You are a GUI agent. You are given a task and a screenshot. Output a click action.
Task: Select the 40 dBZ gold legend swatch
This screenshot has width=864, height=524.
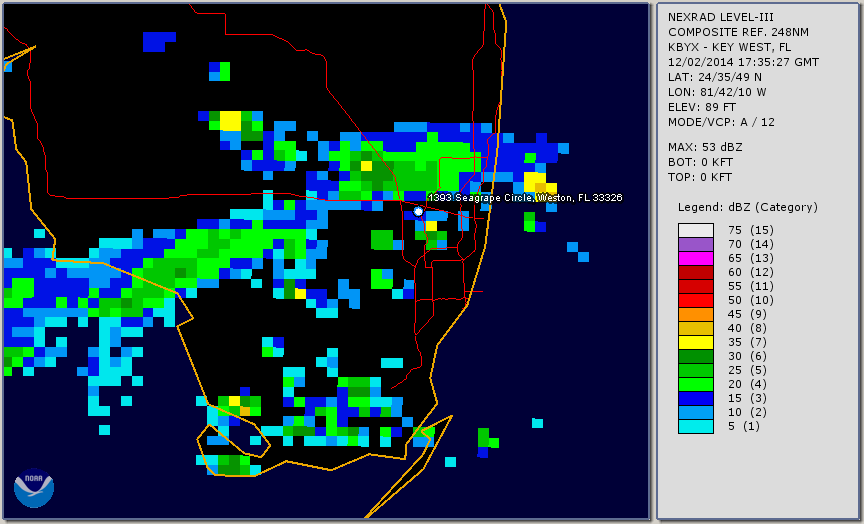tap(696, 328)
